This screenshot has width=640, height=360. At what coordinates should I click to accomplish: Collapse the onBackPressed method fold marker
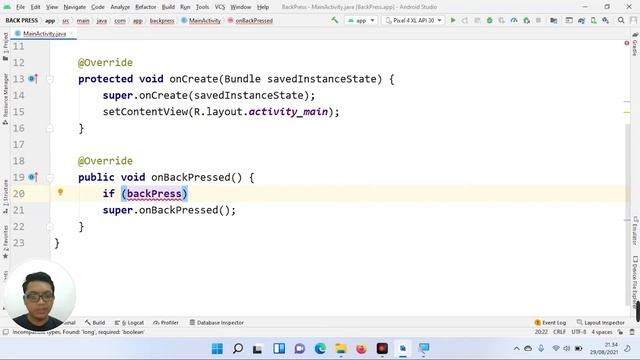[x=50, y=177]
